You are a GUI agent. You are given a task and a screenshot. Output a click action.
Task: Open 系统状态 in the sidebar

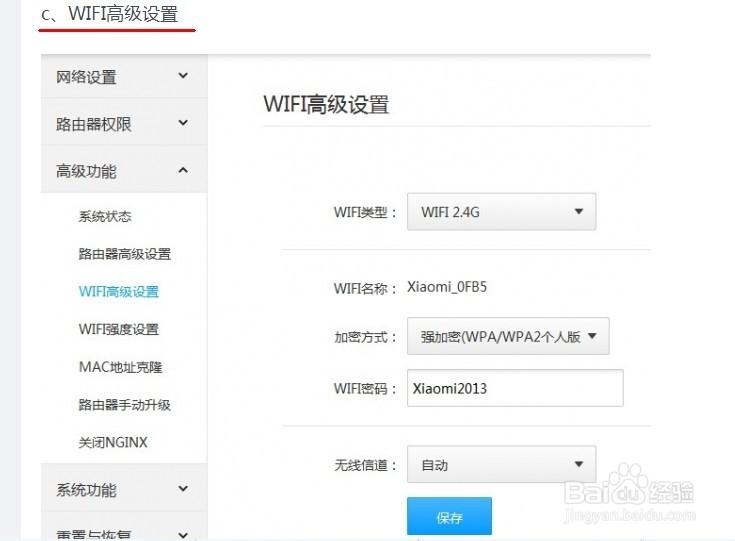105,216
